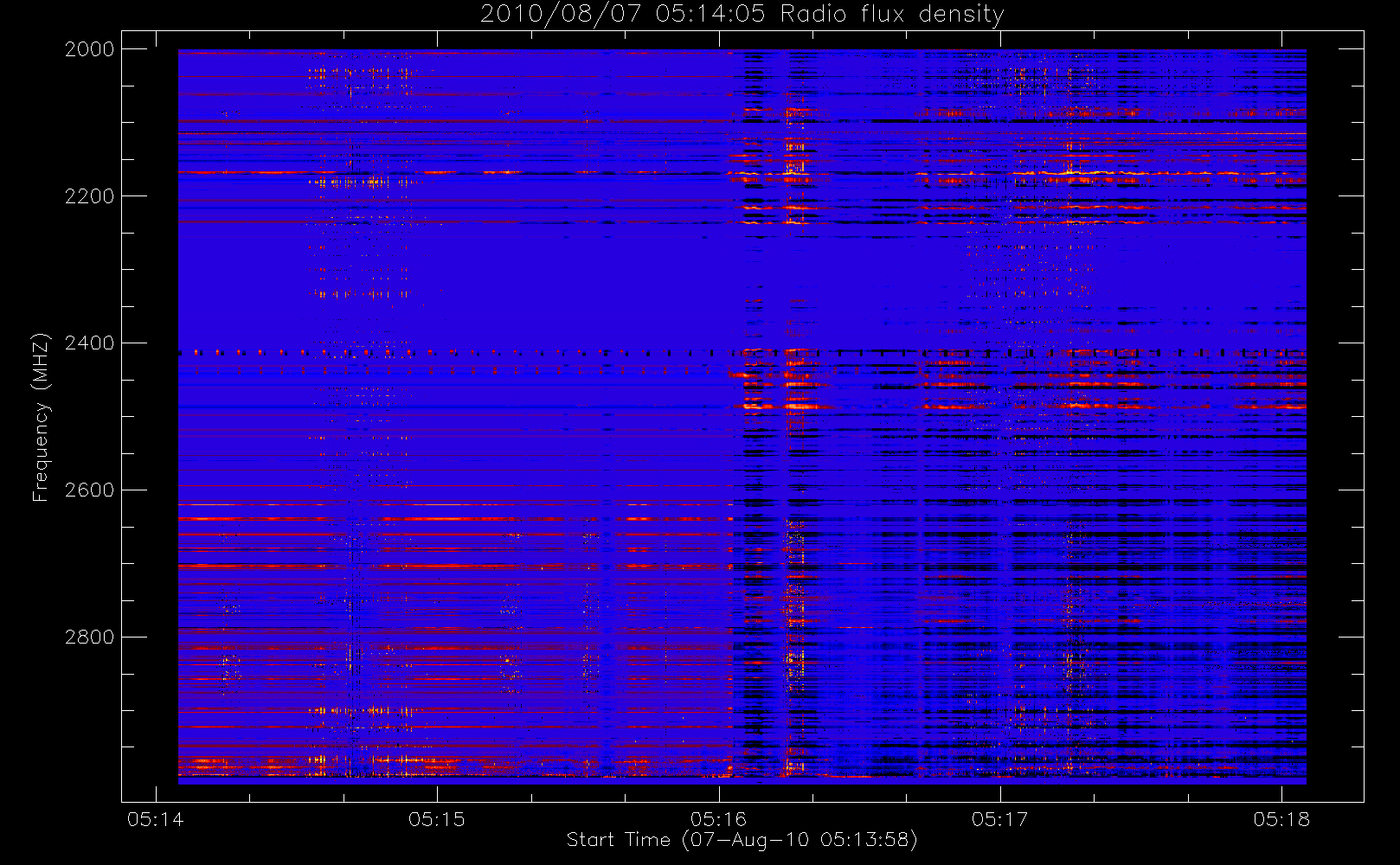
Task: Click the 2400 frequency tick label
Action: [90, 343]
